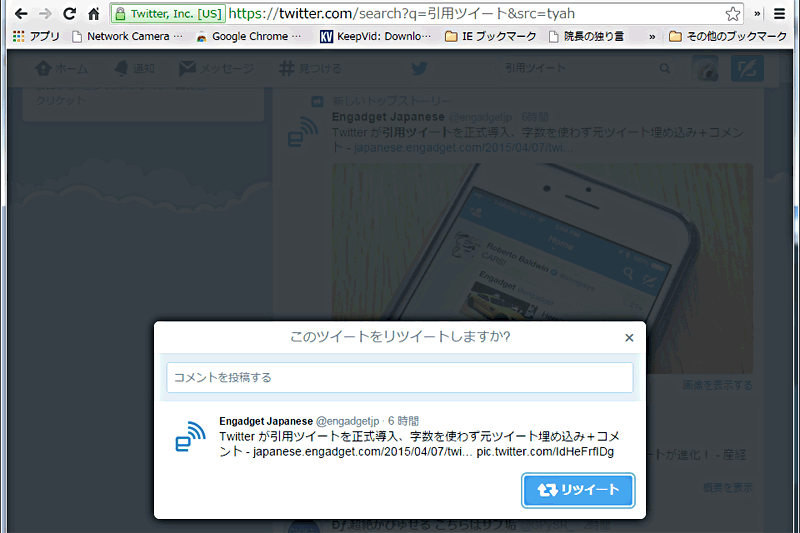Click Engadget logo in retweet dialog
Viewport: 800px width, 533px height.
click(190, 437)
